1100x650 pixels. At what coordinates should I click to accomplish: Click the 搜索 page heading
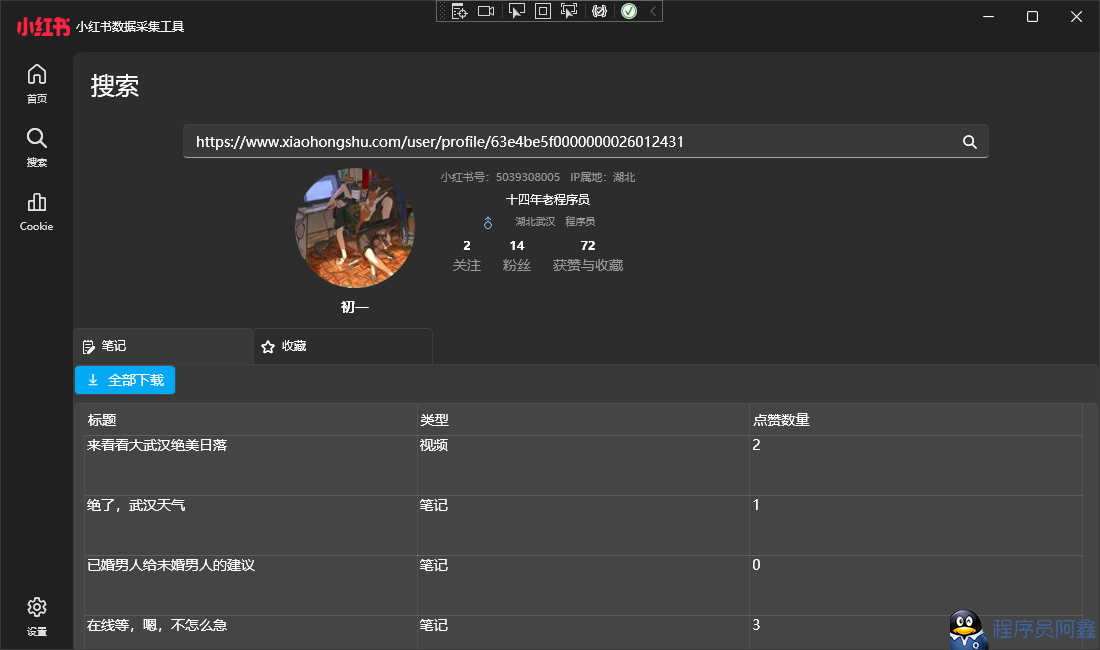(114, 86)
